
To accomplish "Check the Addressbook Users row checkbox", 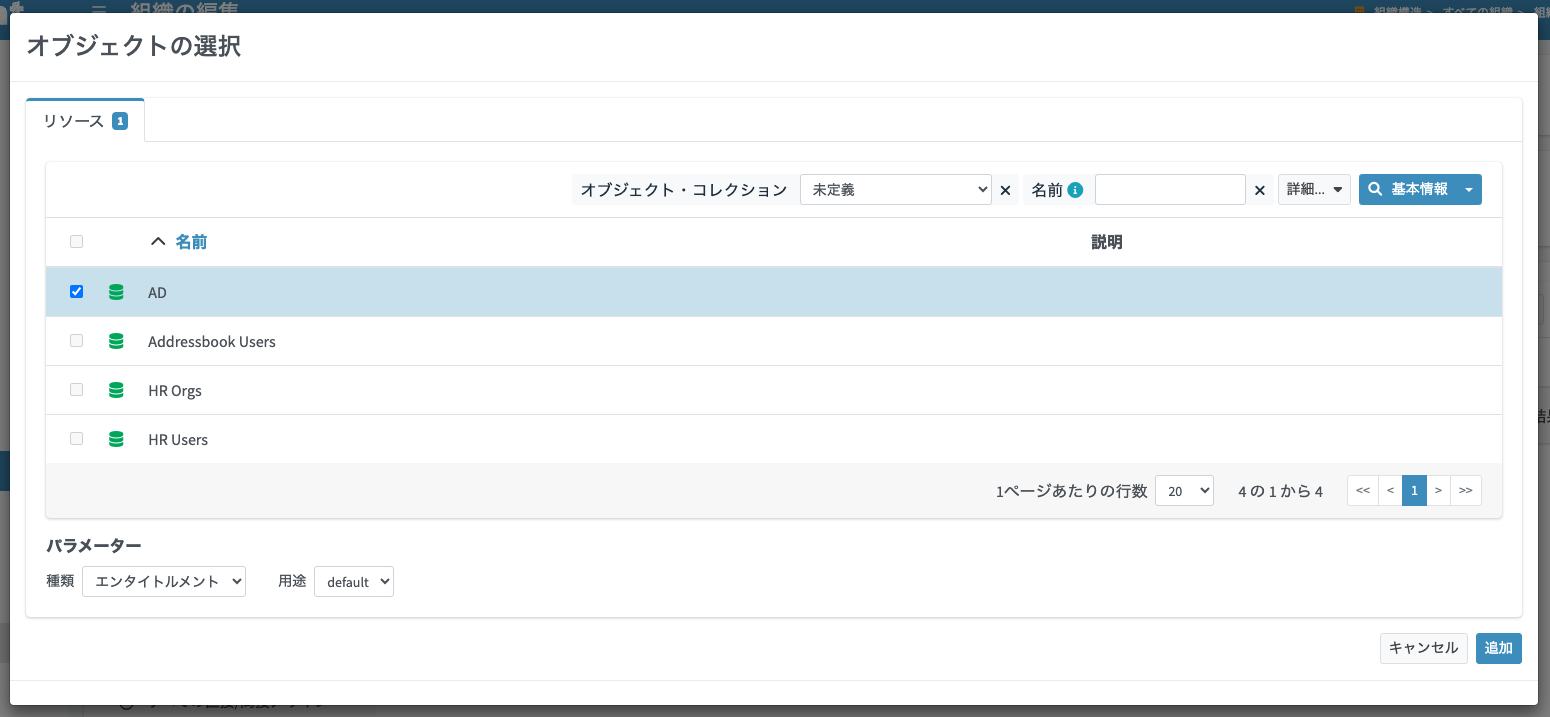I will (x=76, y=341).
